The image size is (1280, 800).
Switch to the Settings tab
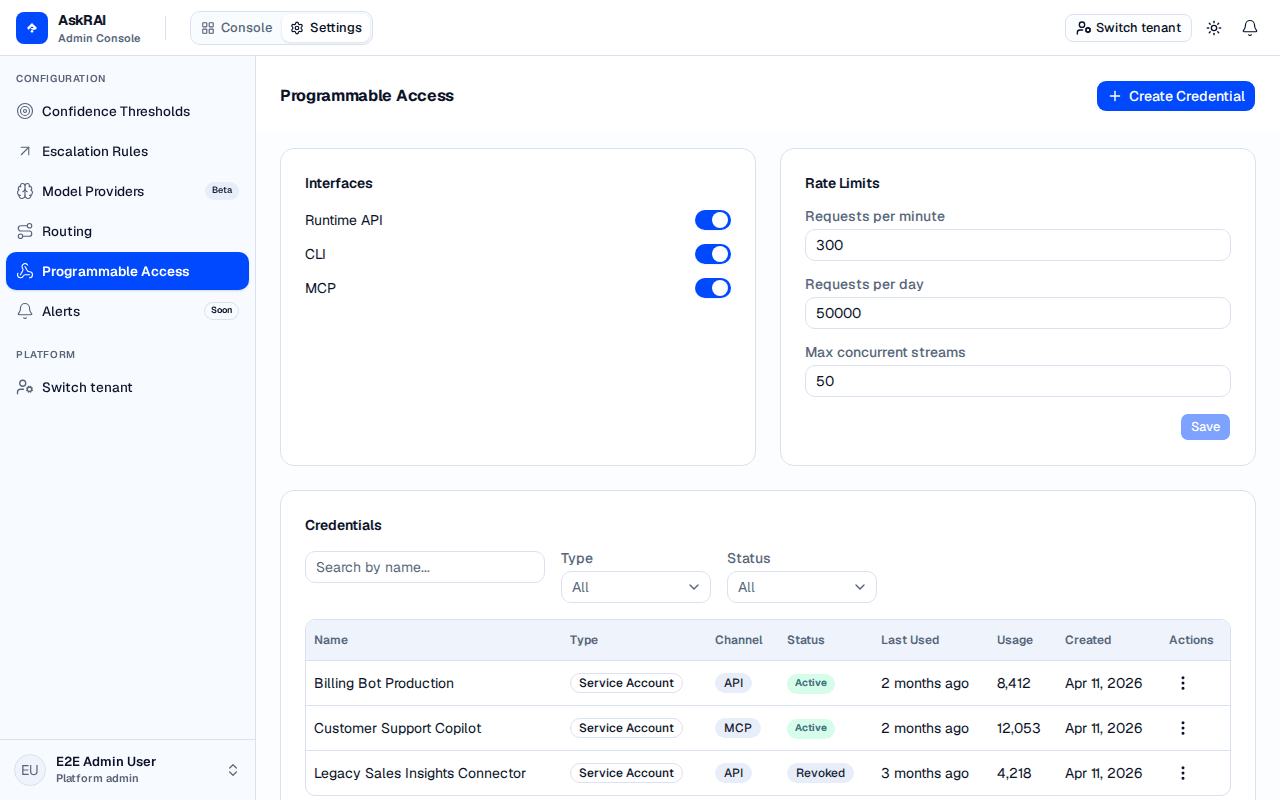point(326,28)
